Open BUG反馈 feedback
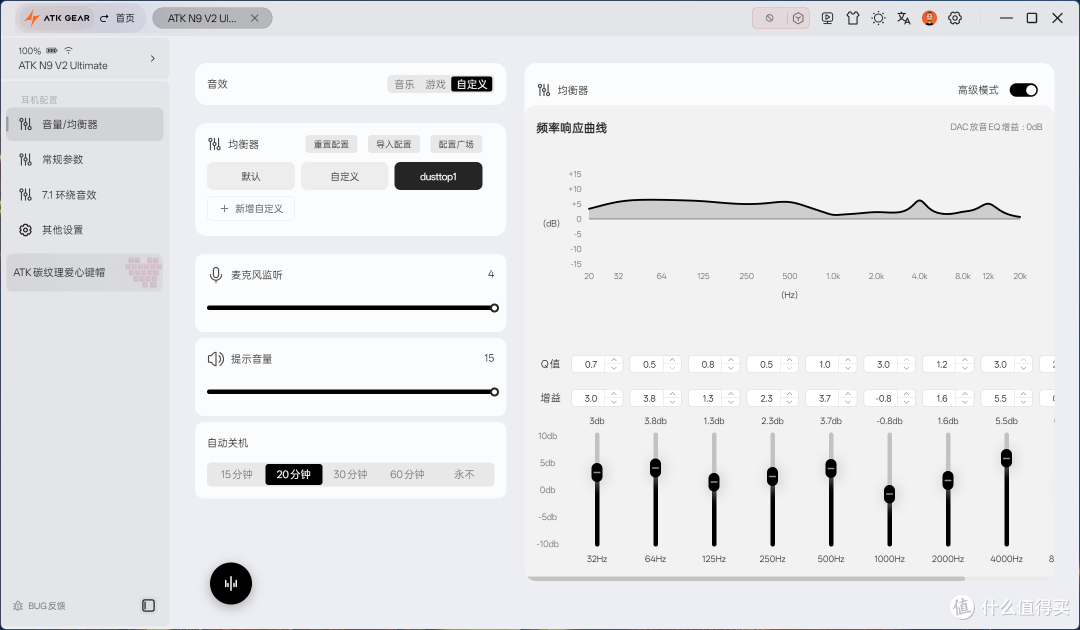The height and width of the screenshot is (630, 1080). pos(39,606)
